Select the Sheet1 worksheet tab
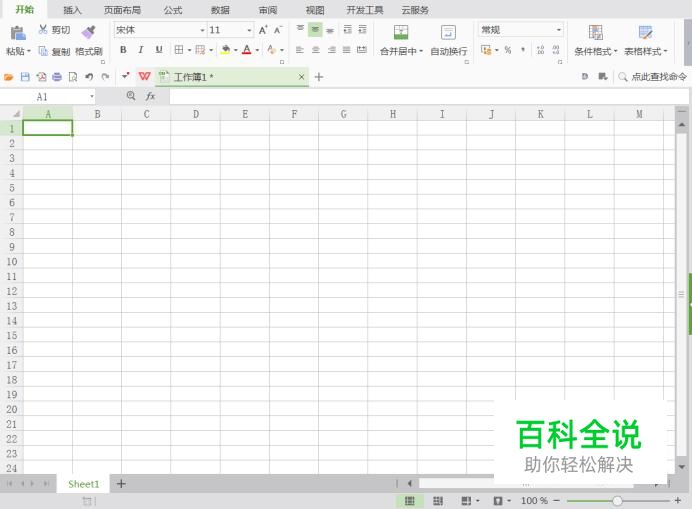Screen dimensions: 692x509 tap(83, 484)
